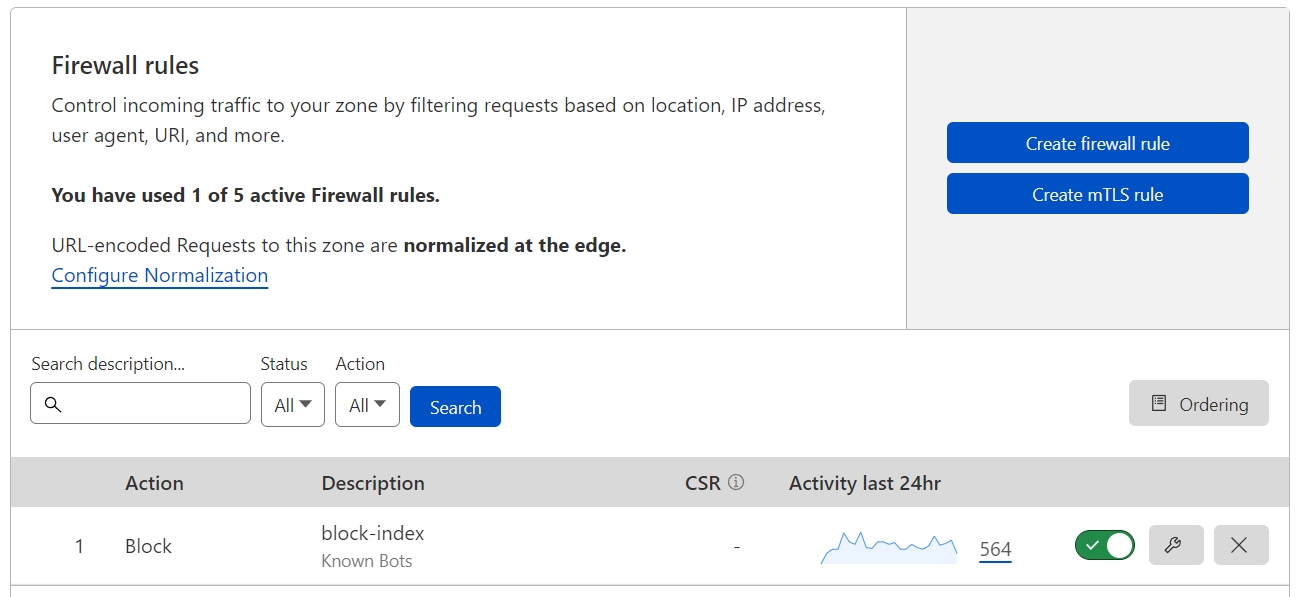Click the Activity last 24hr column header

[x=864, y=483]
